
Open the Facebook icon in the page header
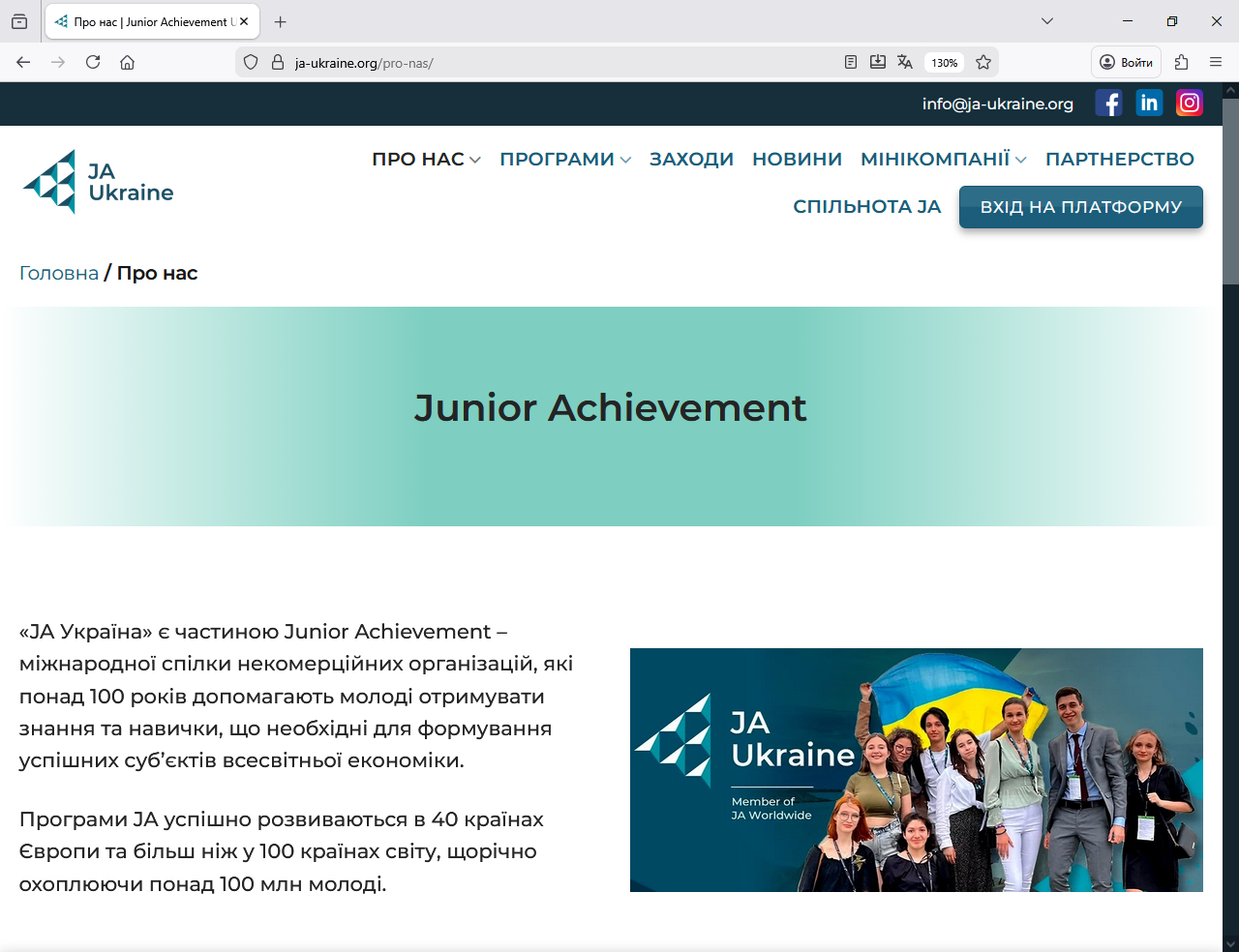[x=1108, y=103]
